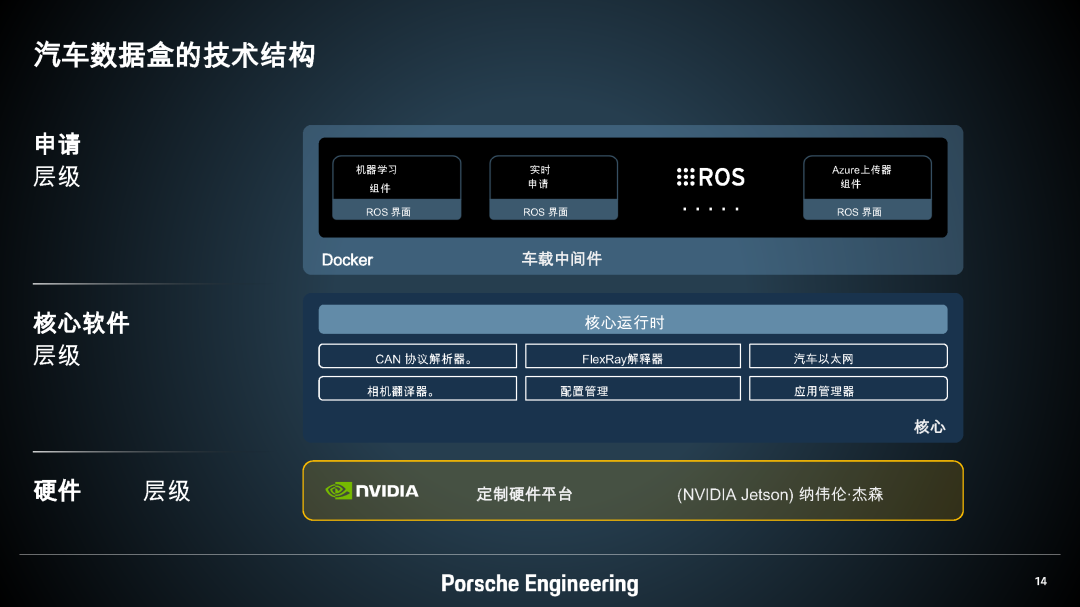Click the NVIDIA logo icon
Screen dimensions: 1080x607
(372, 491)
